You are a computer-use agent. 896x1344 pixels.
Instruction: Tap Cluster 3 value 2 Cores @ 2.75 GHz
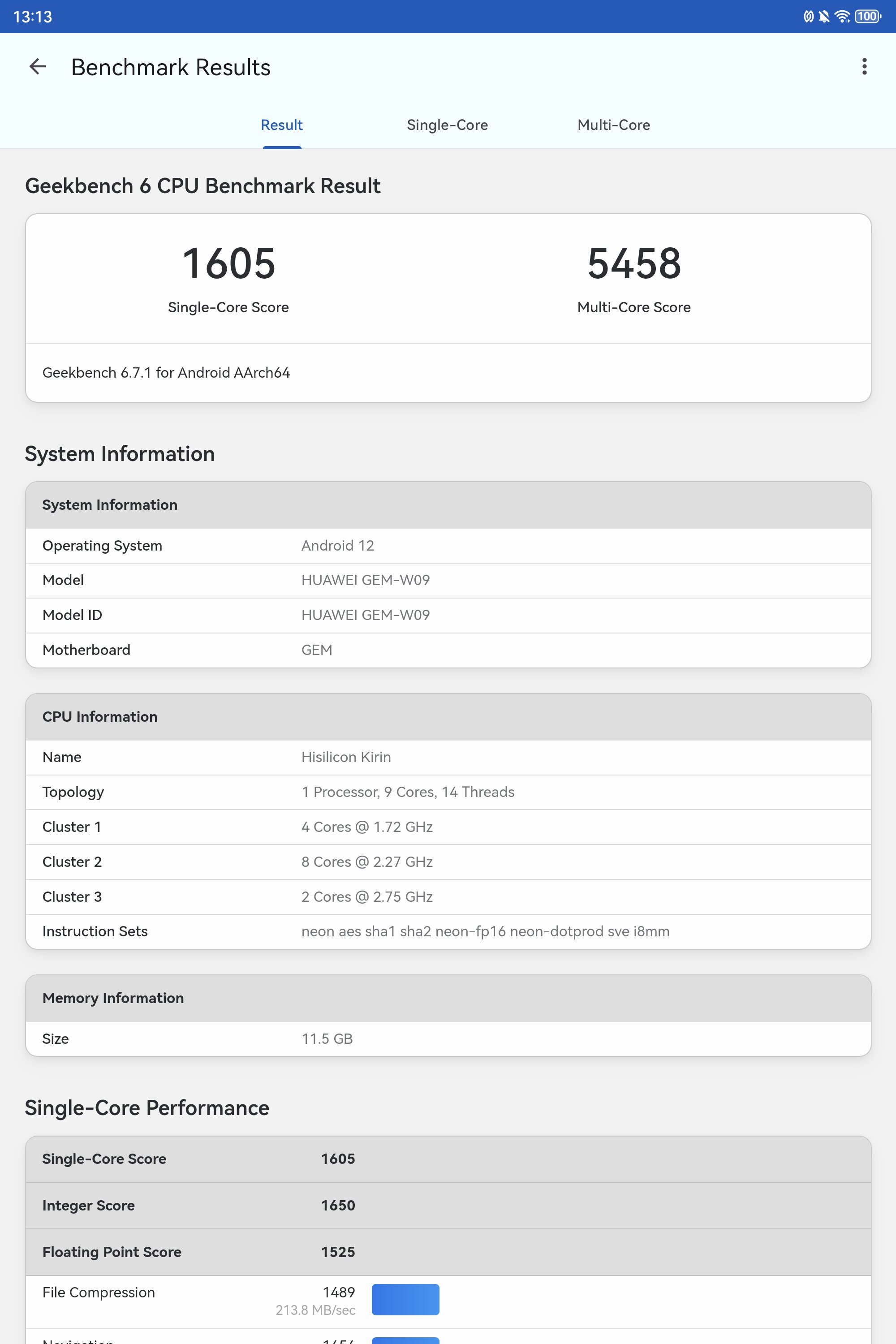point(367,896)
